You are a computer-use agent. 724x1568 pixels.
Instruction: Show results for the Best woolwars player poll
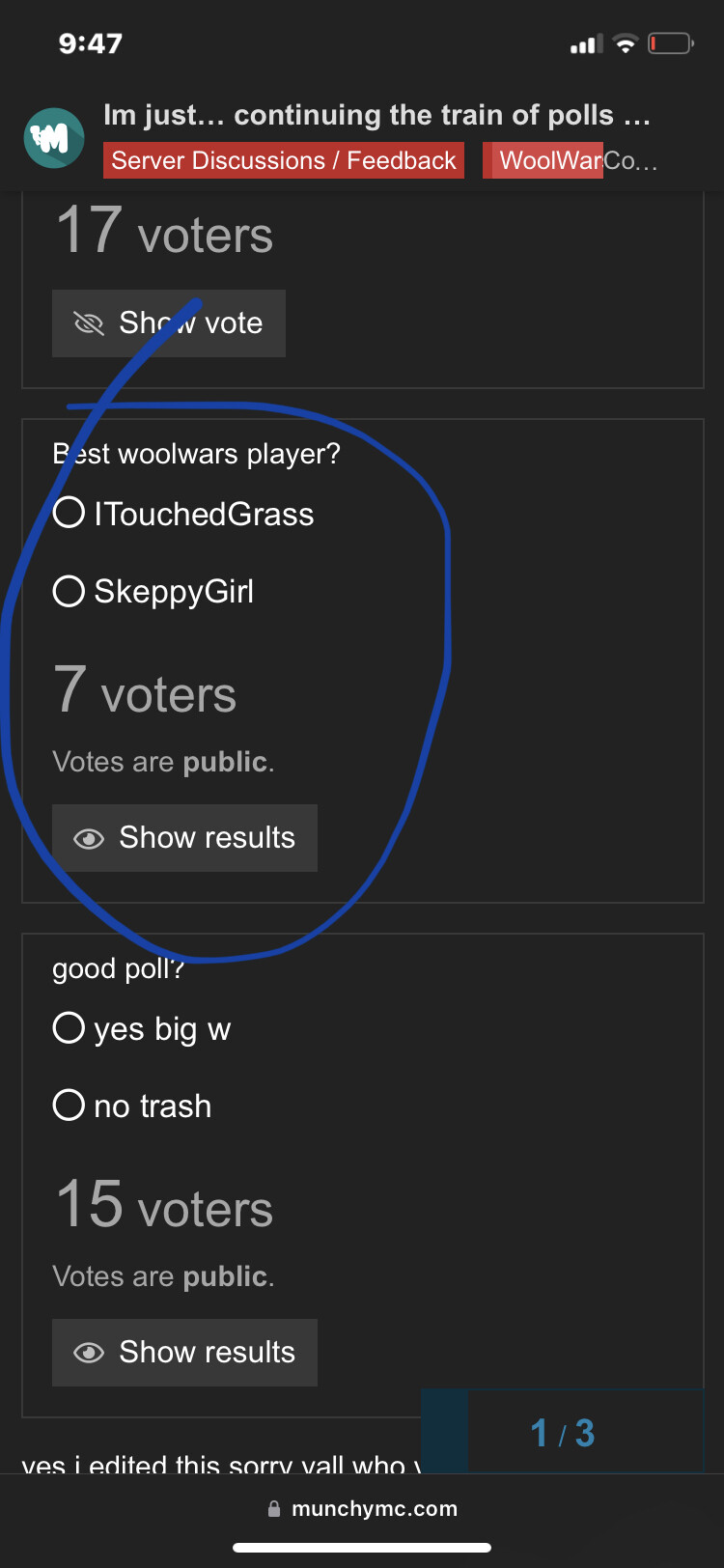pyautogui.click(x=184, y=838)
